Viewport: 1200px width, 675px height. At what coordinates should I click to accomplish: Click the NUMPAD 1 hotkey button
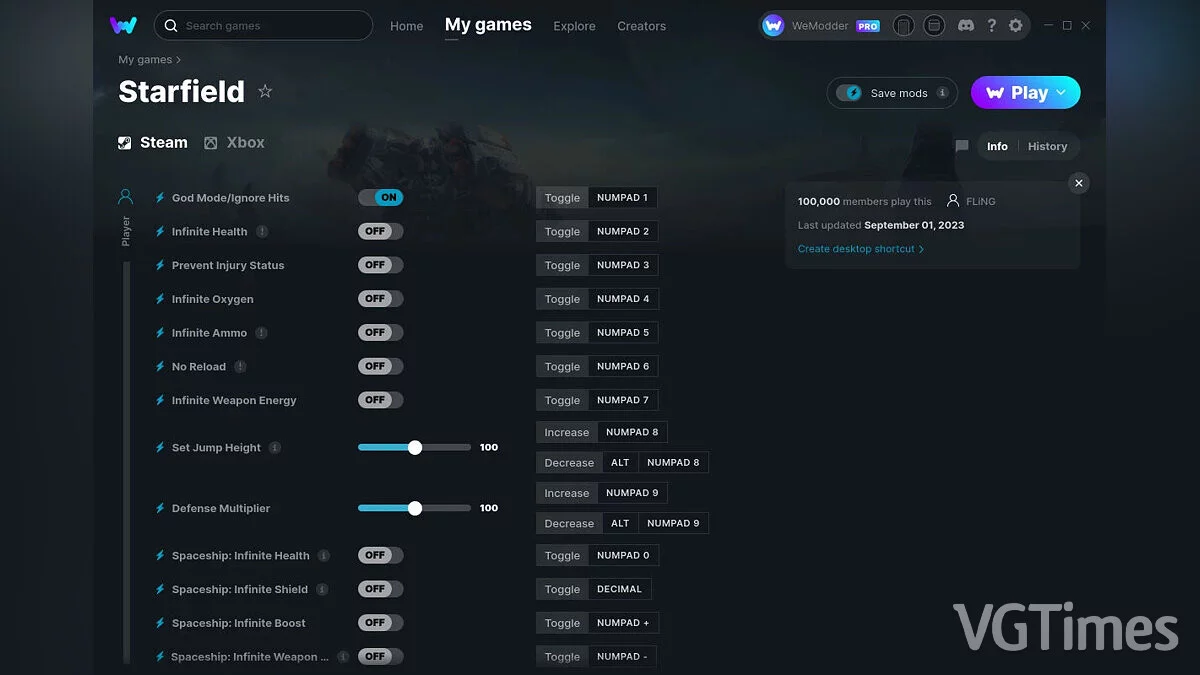(x=622, y=198)
